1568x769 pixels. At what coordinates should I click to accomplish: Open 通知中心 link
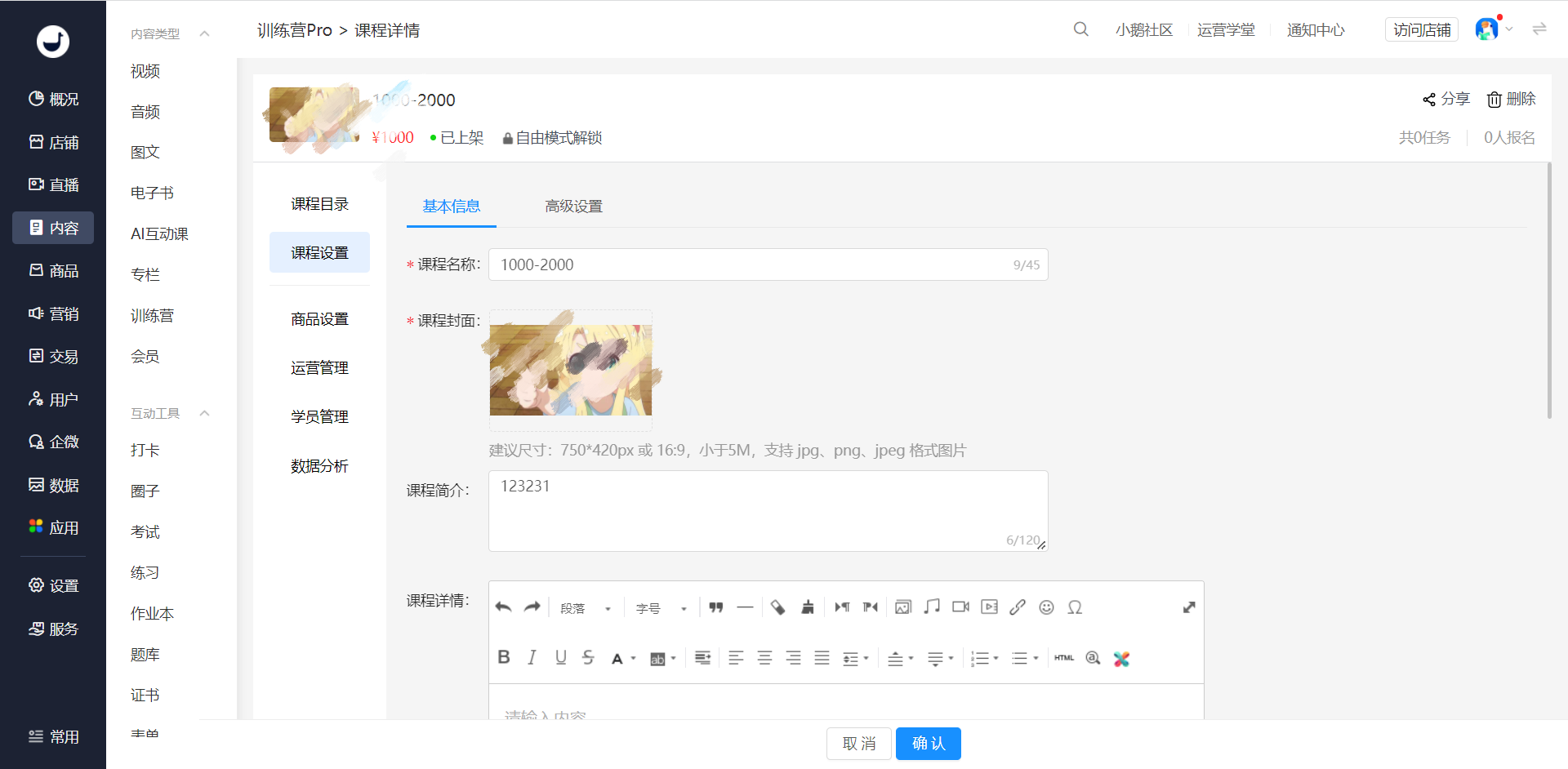[x=1316, y=30]
